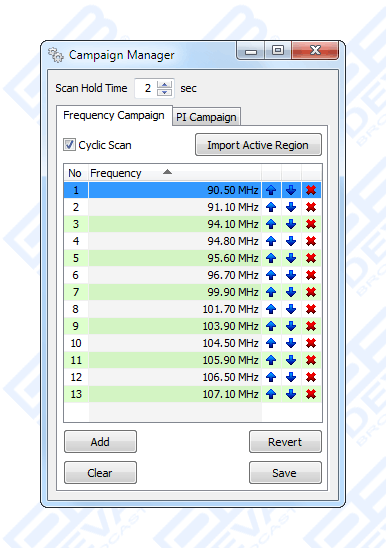Move 91.10 MHz entry up
Viewport: 386px width, 548px height.
271,207
